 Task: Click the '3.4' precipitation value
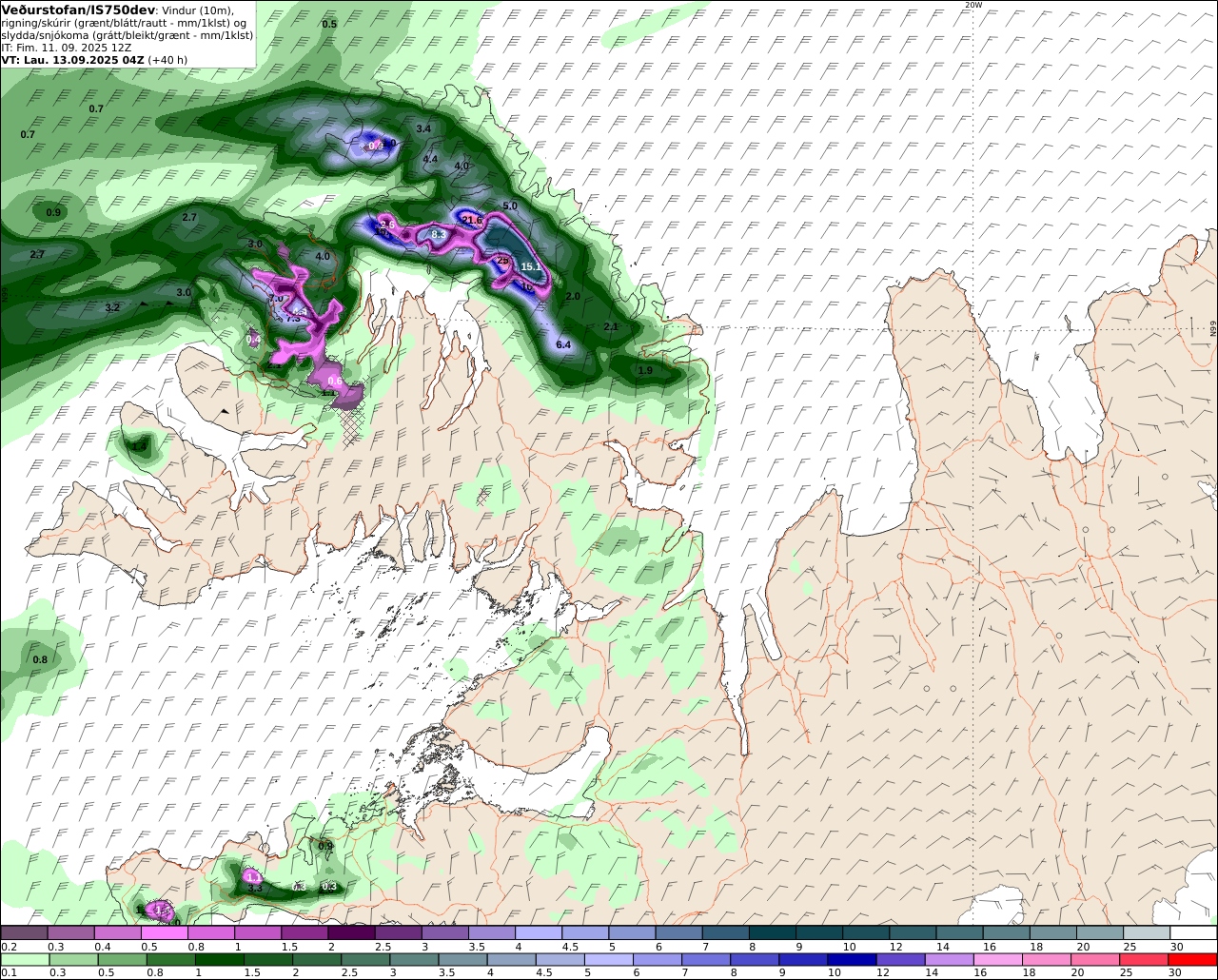pyautogui.click(x=423, y=128)
